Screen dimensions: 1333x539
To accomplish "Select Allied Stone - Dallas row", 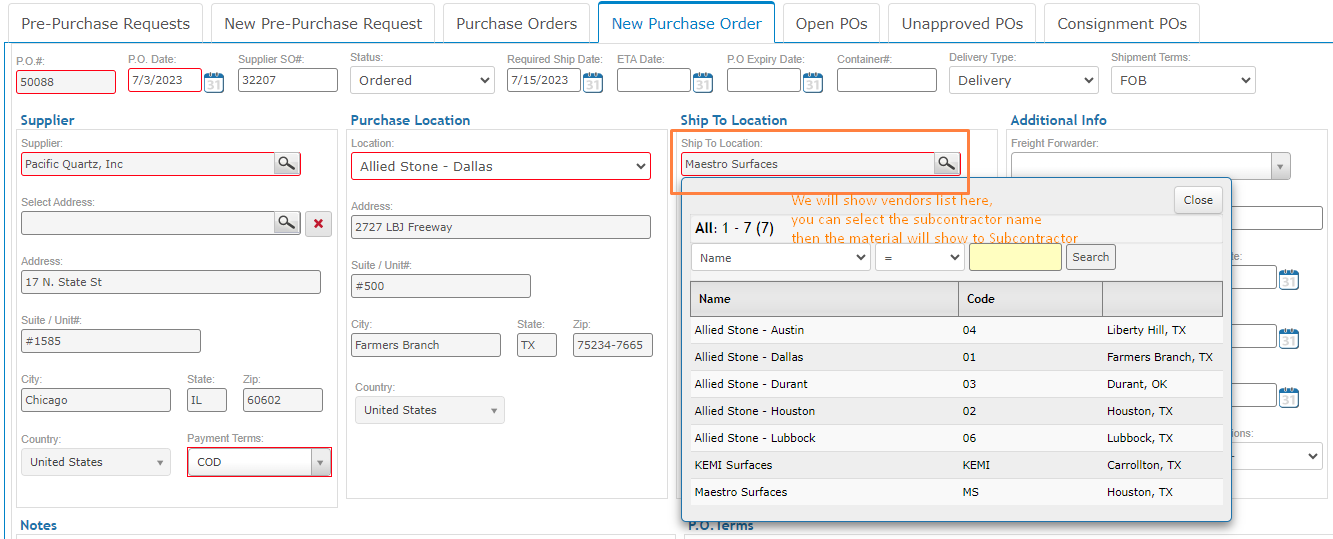I will coord(956,357).
